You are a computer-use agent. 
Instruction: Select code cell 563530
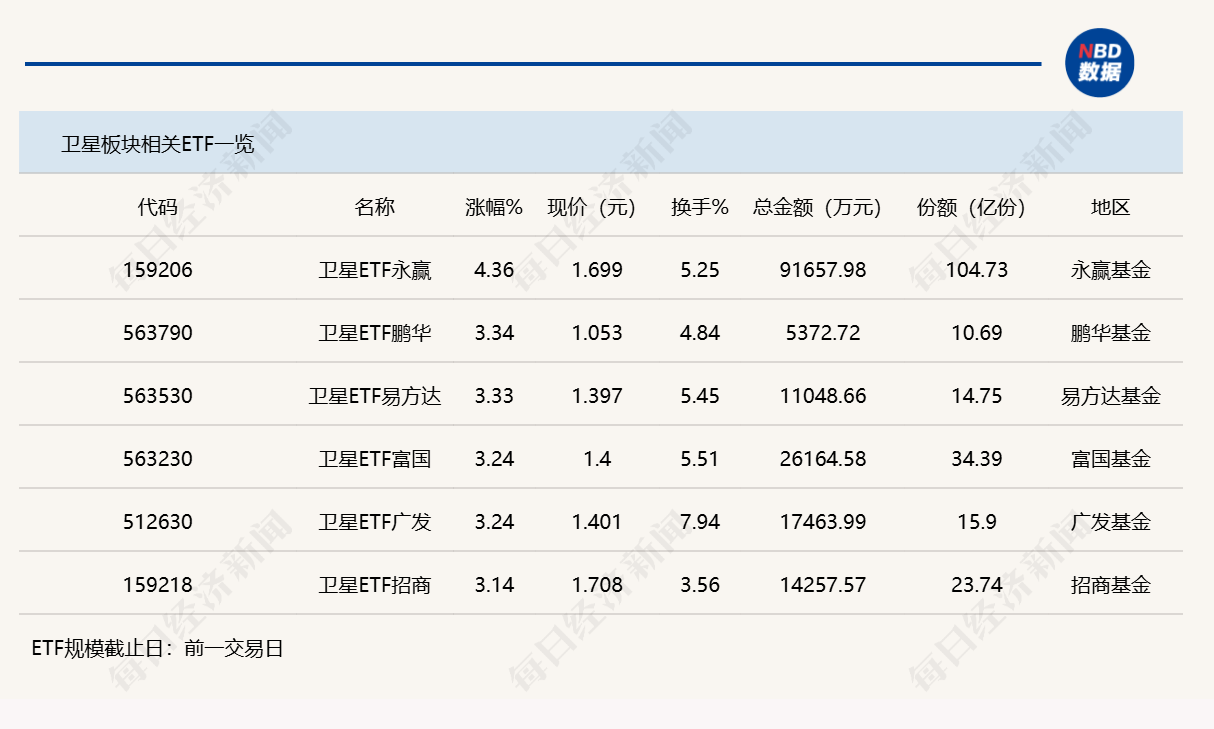point(158,396)
